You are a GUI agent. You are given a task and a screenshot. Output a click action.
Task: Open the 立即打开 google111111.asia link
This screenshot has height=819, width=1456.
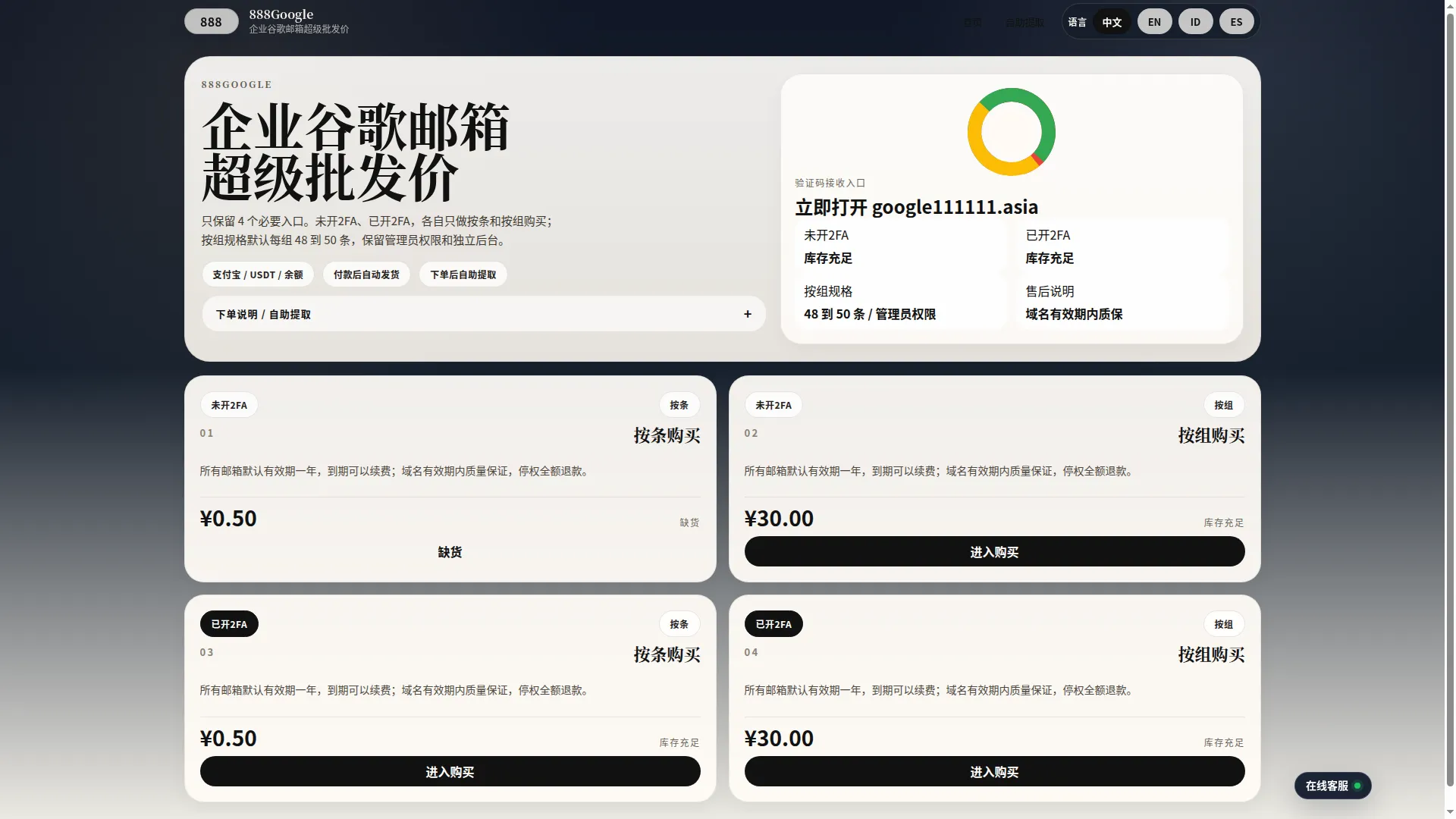[916, 207]
